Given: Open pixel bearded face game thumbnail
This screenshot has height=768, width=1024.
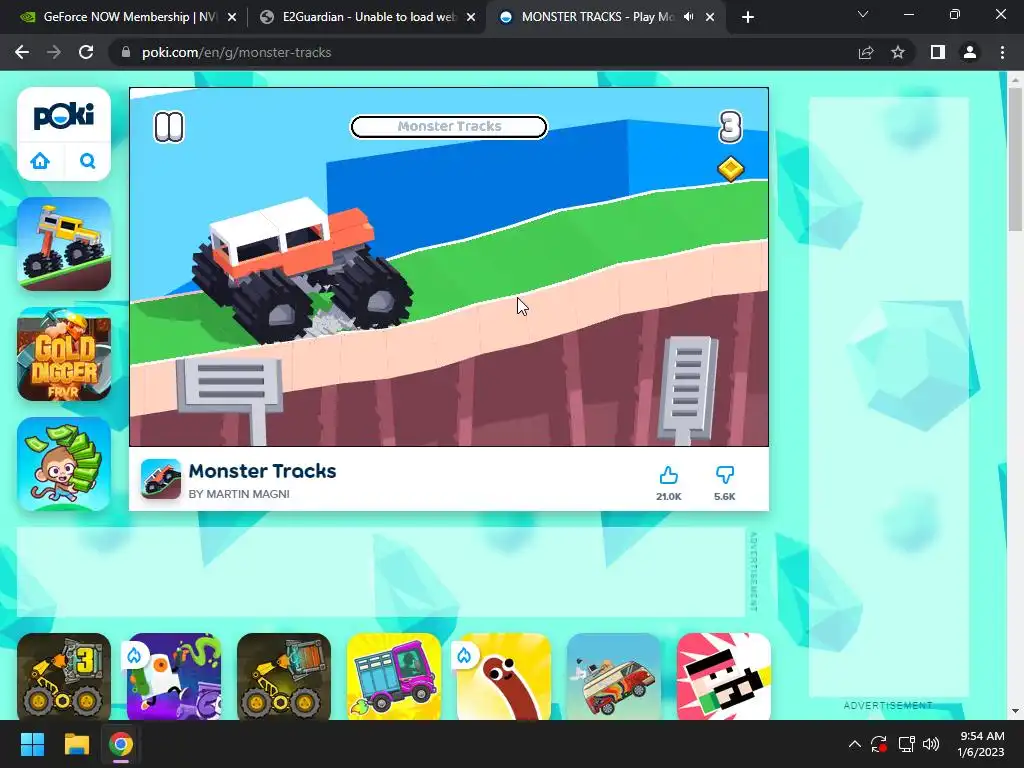Looking at the screenshot, I should [x=724, y=677].
